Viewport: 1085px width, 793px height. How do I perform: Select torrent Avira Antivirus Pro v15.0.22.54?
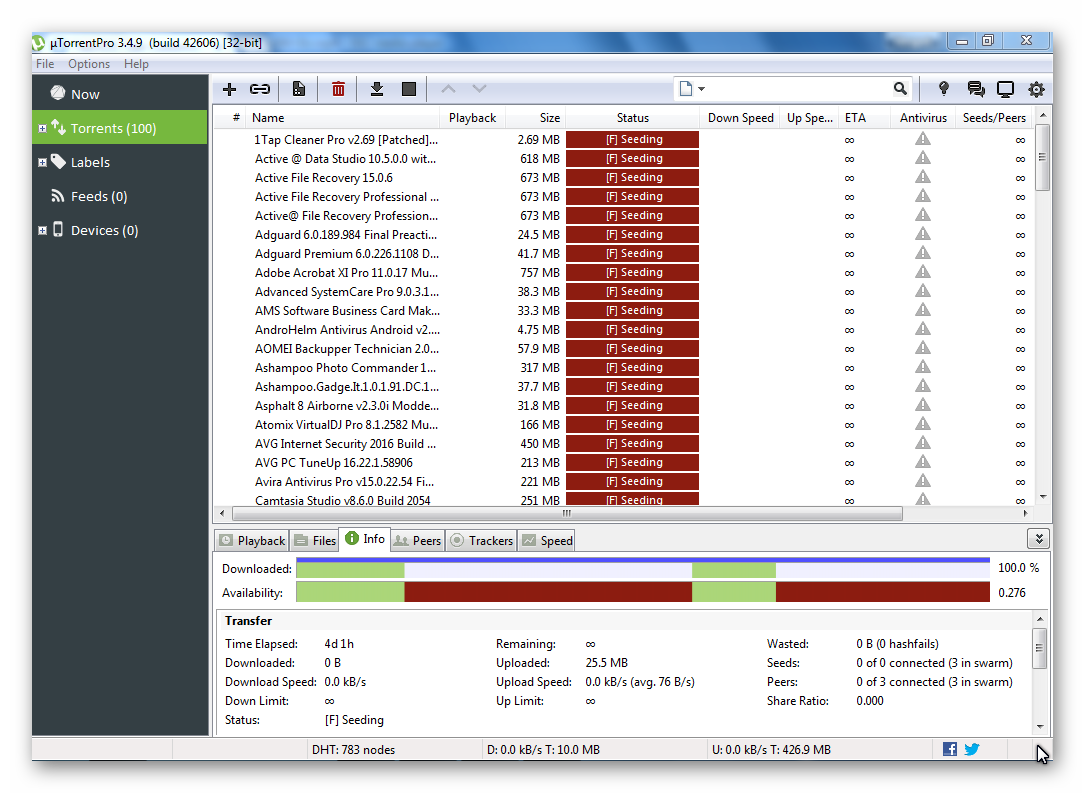pos(344,482)
